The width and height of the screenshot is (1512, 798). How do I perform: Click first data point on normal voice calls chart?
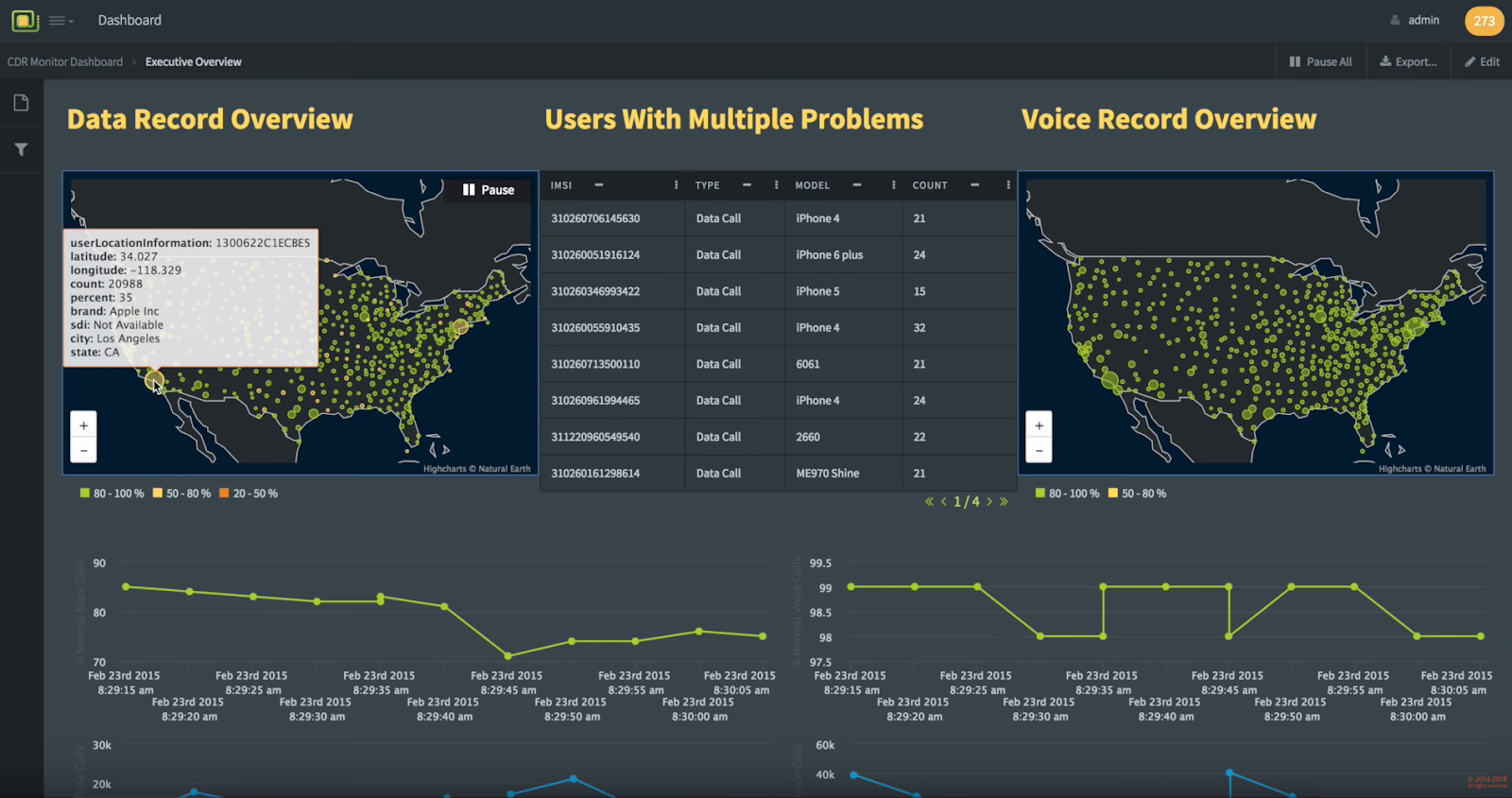point(851,587)
